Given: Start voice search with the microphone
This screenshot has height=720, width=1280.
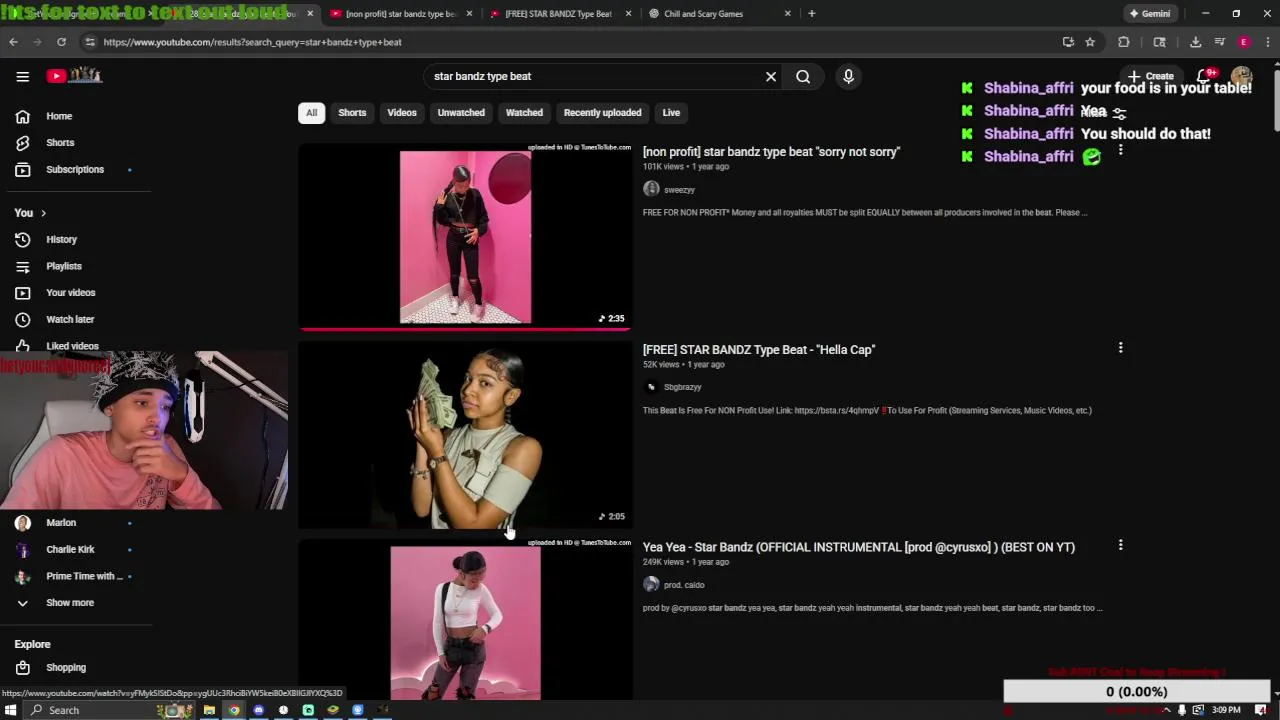Looking at the screenshot, I should [848, 76].
